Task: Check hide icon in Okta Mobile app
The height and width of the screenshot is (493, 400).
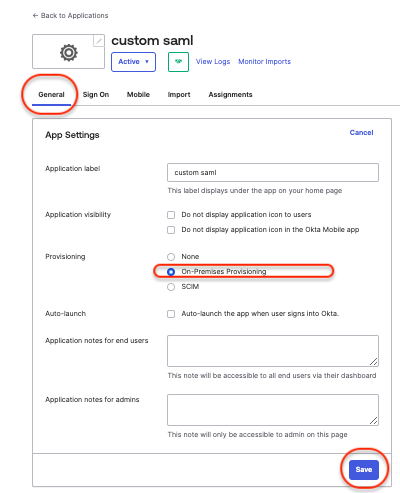Action: pos(171,230)
